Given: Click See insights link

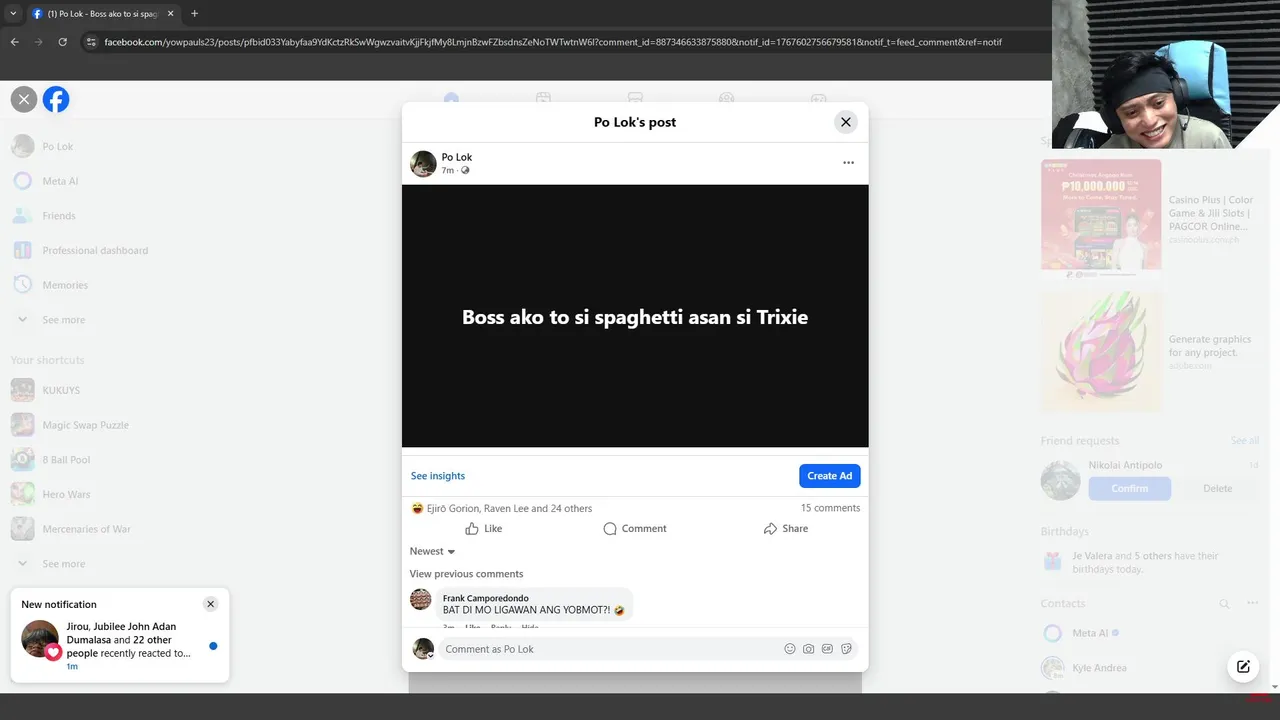Looking at the screenshot, I should coord(438,476).
